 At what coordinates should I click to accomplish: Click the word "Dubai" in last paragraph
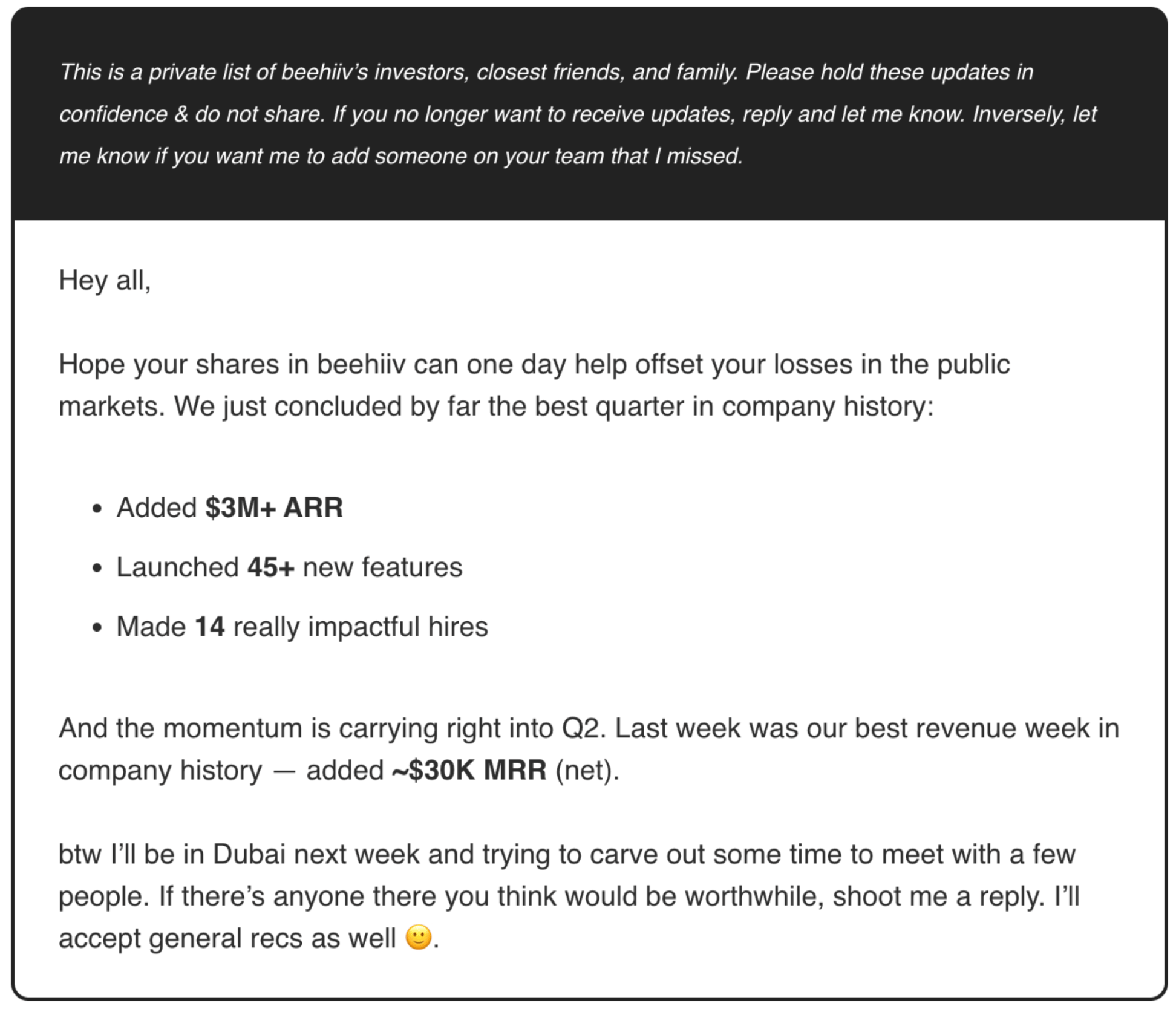[249, 854]
